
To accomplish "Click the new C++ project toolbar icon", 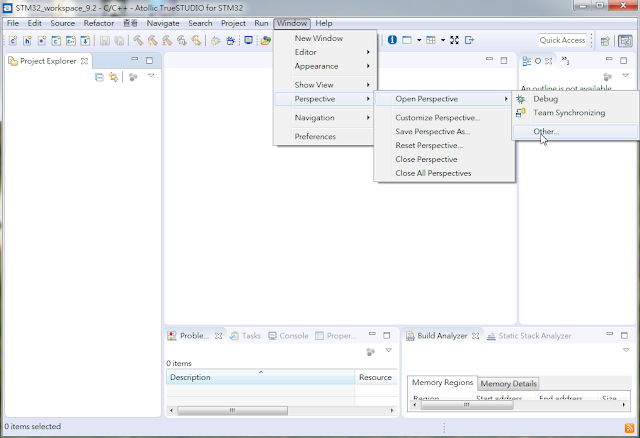I will coord(71,40).
